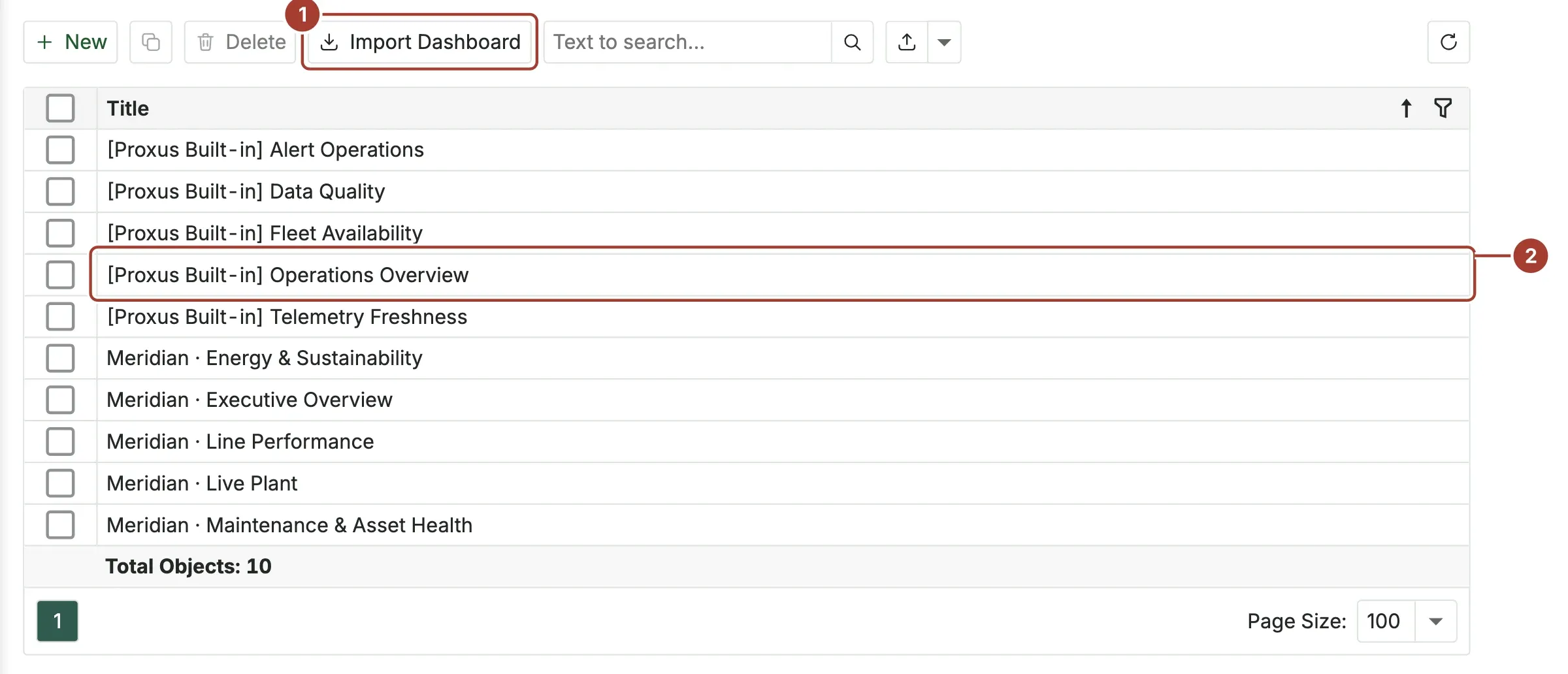
Task: Select 'Meridian · Maintenance & Asset Health' title
Action: click(x=289, y=526)
